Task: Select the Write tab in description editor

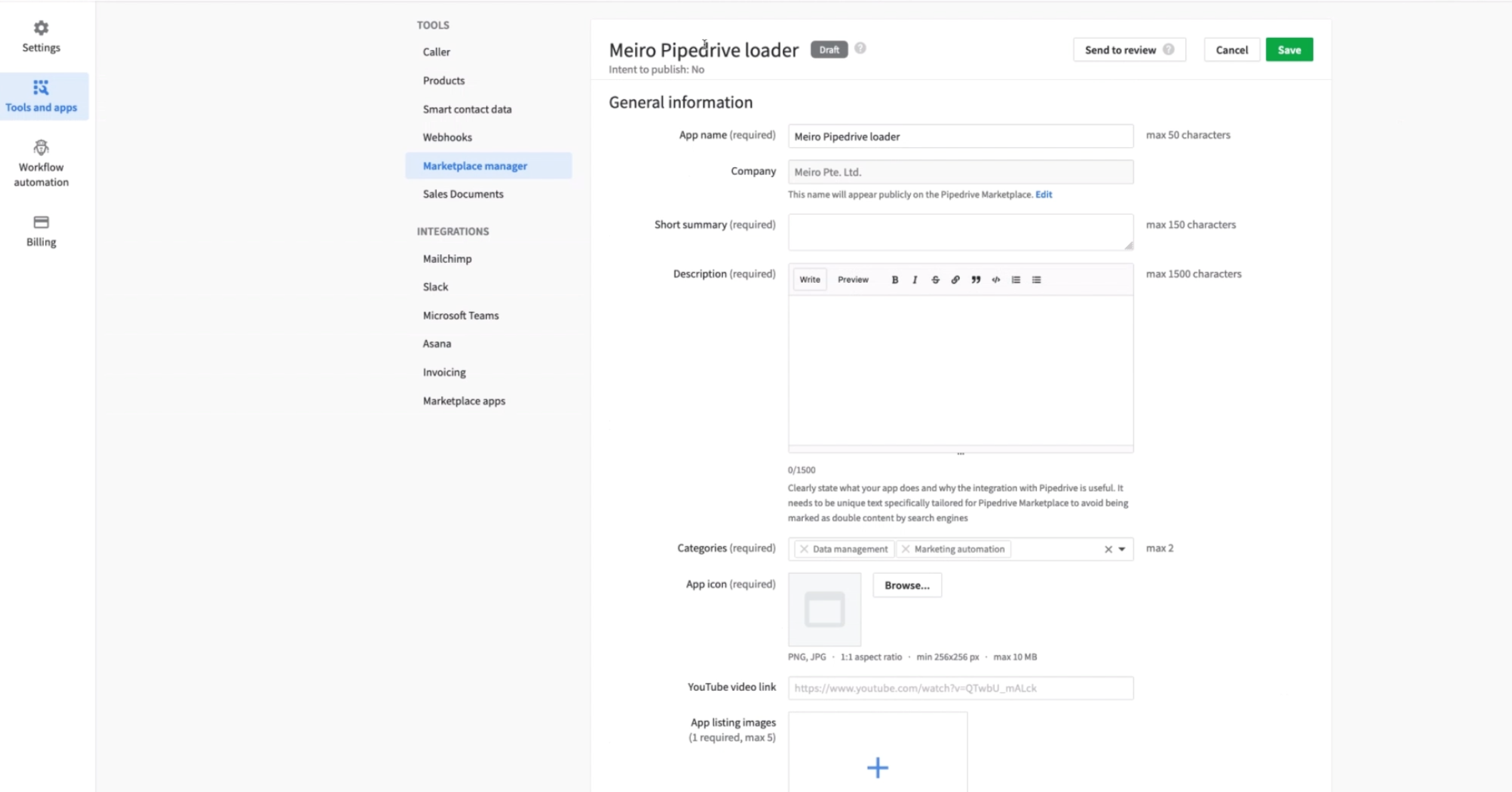Action: click(810, 279)
